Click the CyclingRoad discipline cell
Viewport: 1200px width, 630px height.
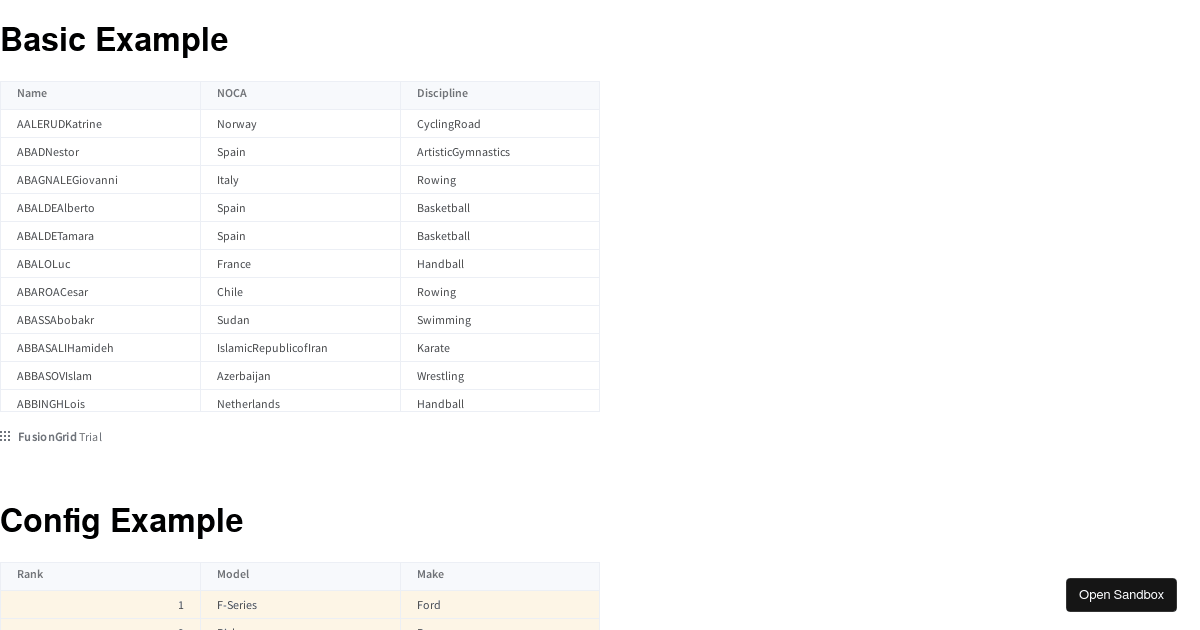point(449,124)
